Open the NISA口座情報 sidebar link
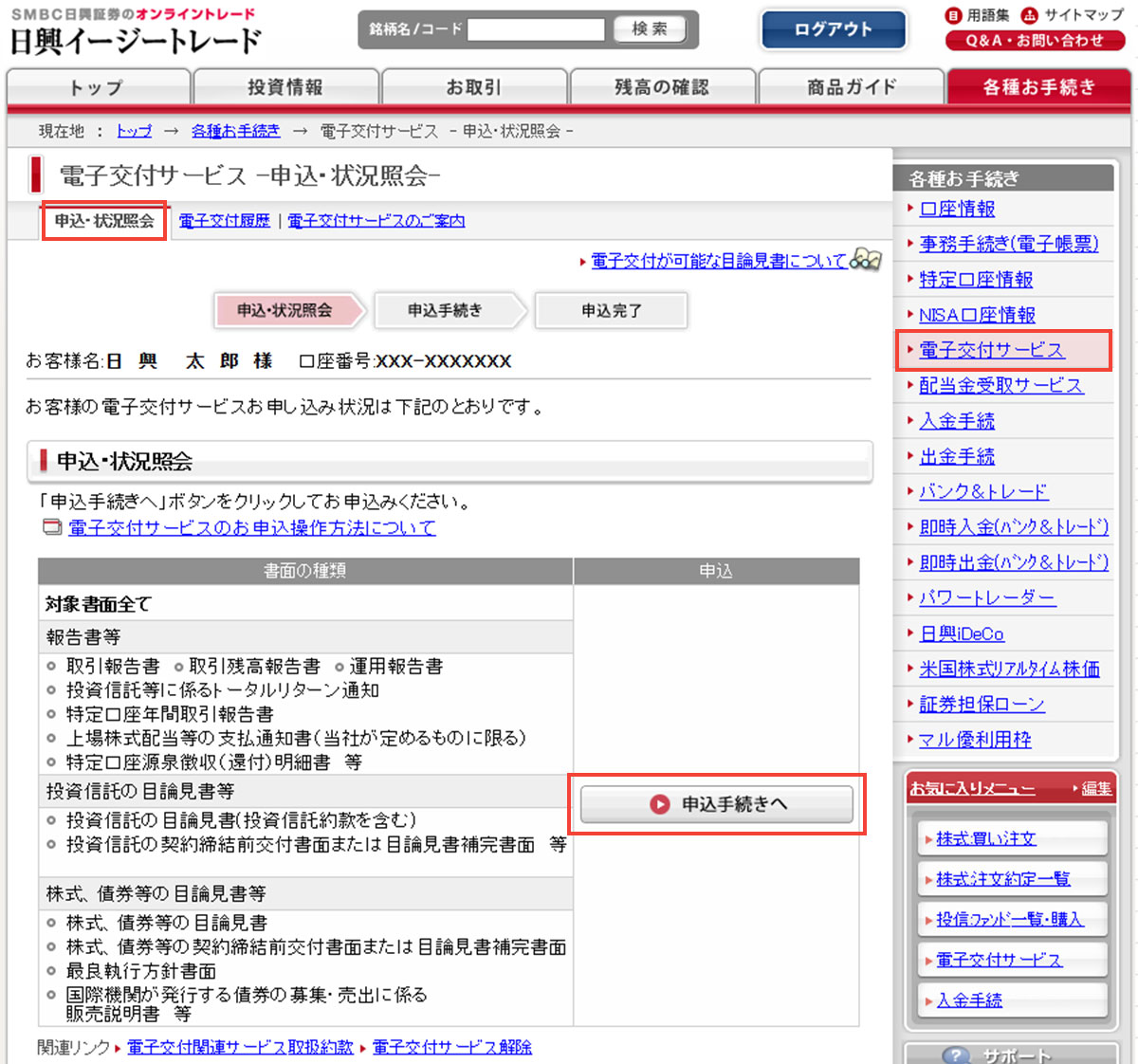The image size is (1138, 1064). pyautogui.click(x=977, y=315)
